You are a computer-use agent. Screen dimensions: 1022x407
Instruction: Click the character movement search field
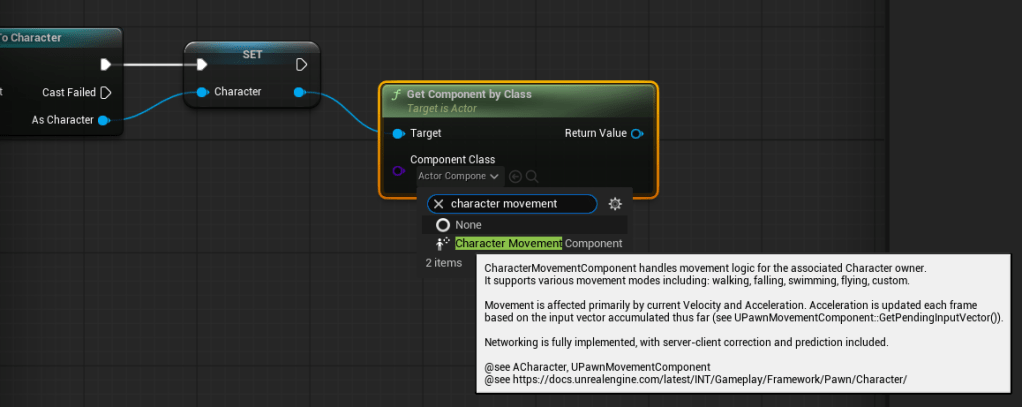[x=520, y=203]
